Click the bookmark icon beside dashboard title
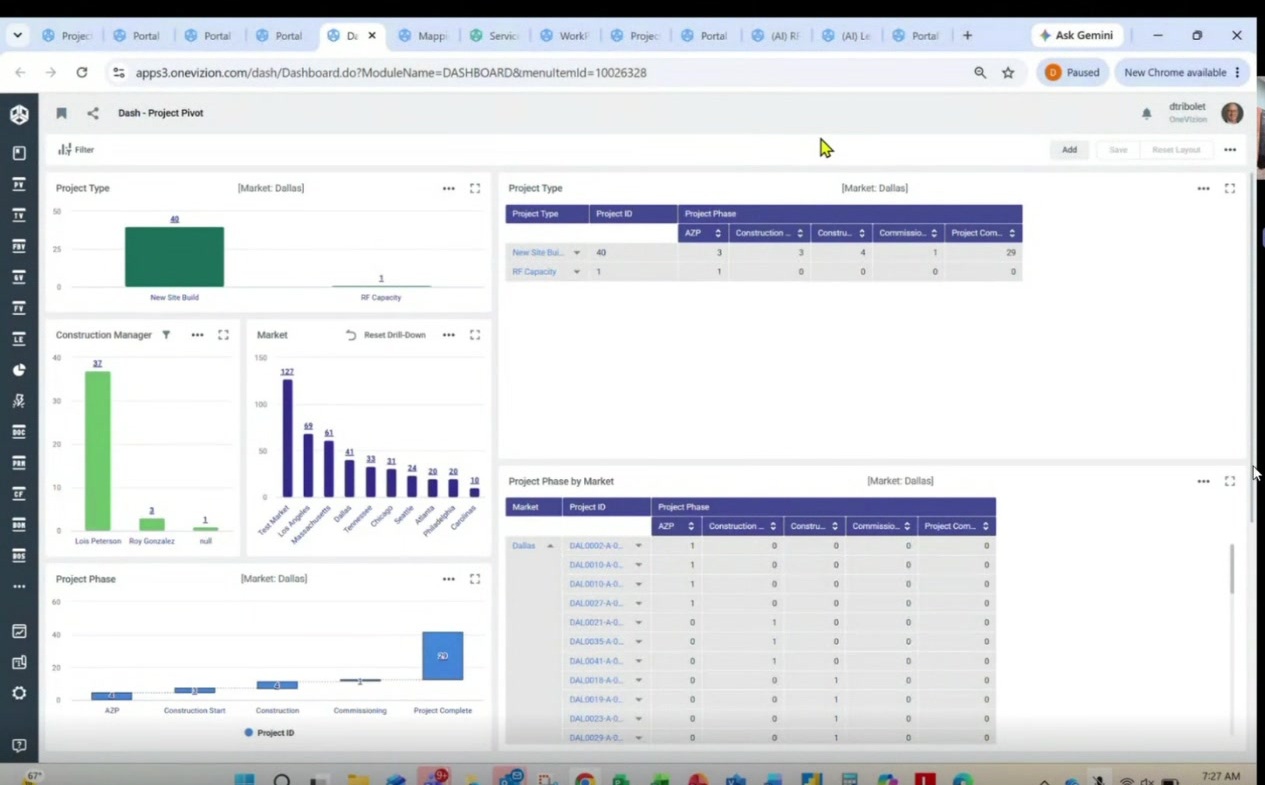The image size is (1265, 785). click(x=61, y=113)
